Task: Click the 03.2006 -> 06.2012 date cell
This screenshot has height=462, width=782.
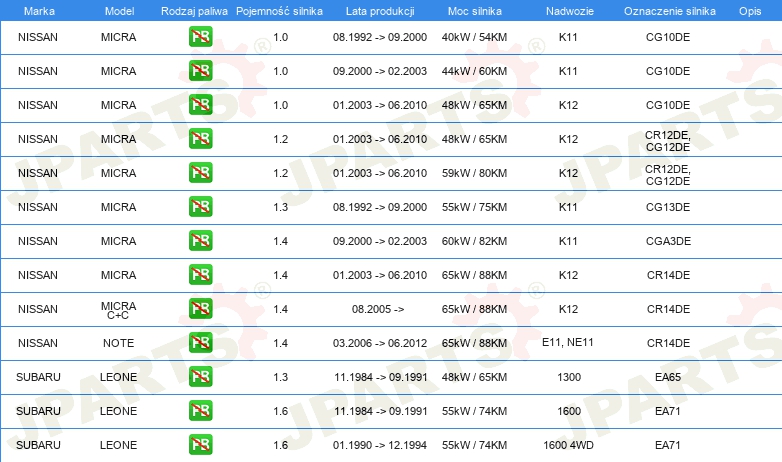Action: 380,343
